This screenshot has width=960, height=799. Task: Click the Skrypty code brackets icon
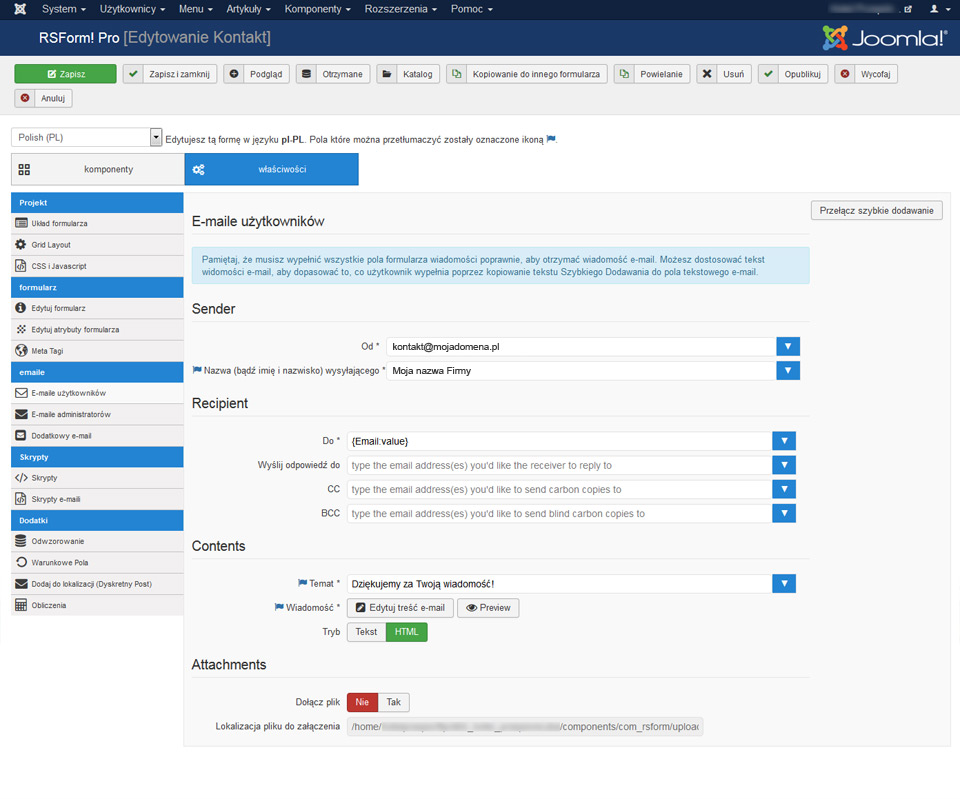point(21,478)
